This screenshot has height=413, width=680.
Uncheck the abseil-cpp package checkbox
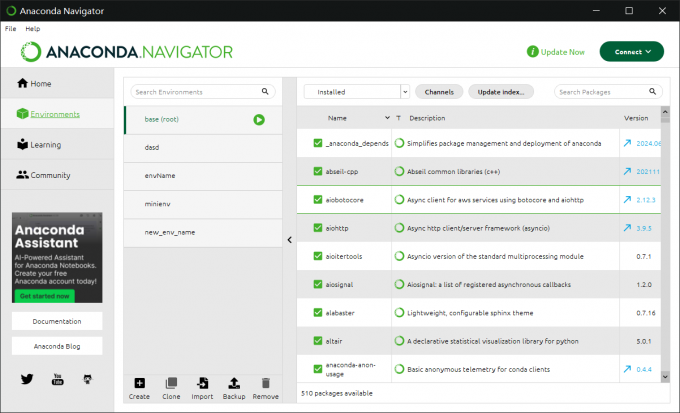pos(318,171)
